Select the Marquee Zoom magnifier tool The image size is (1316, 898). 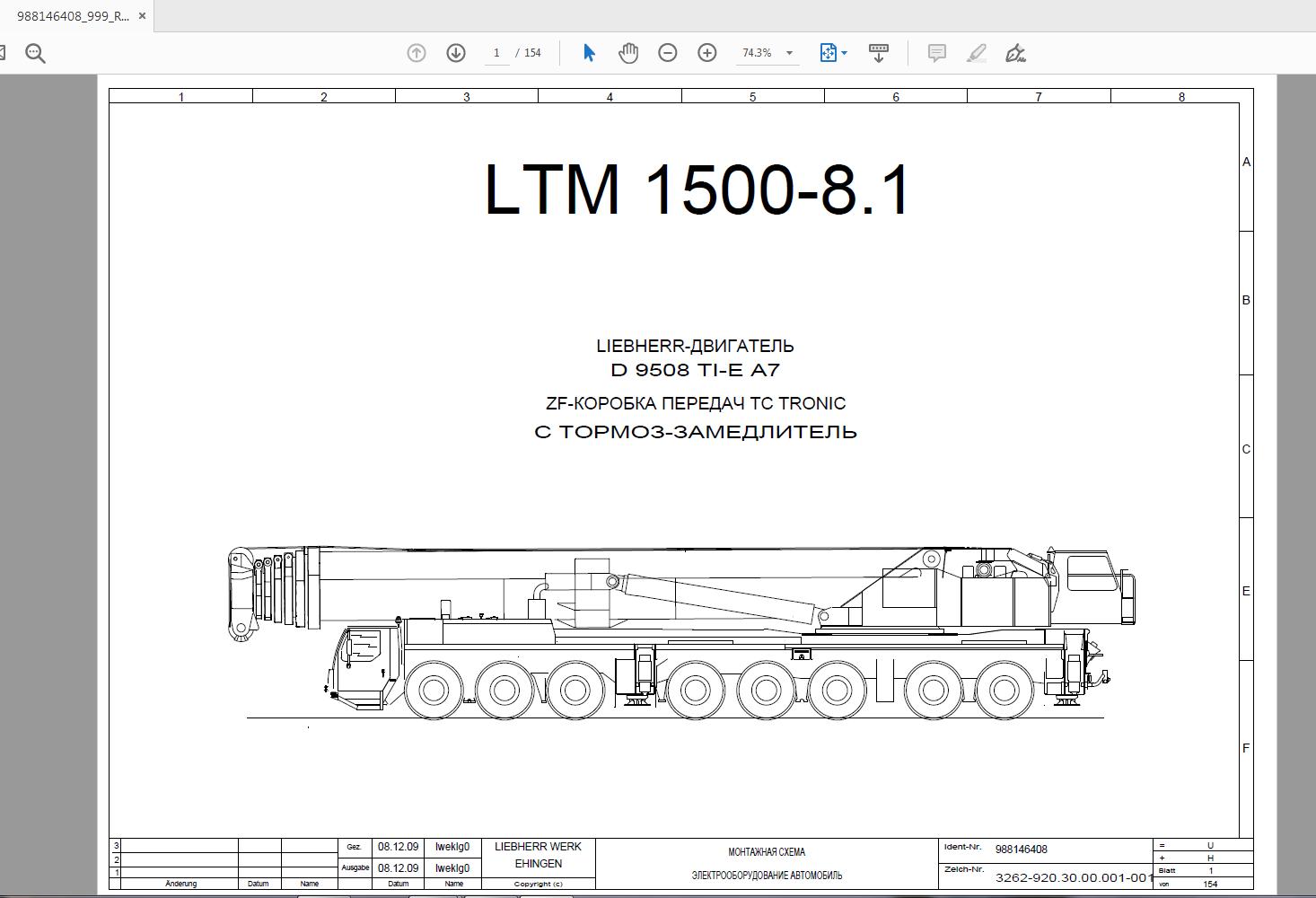[x=34, y=51]
